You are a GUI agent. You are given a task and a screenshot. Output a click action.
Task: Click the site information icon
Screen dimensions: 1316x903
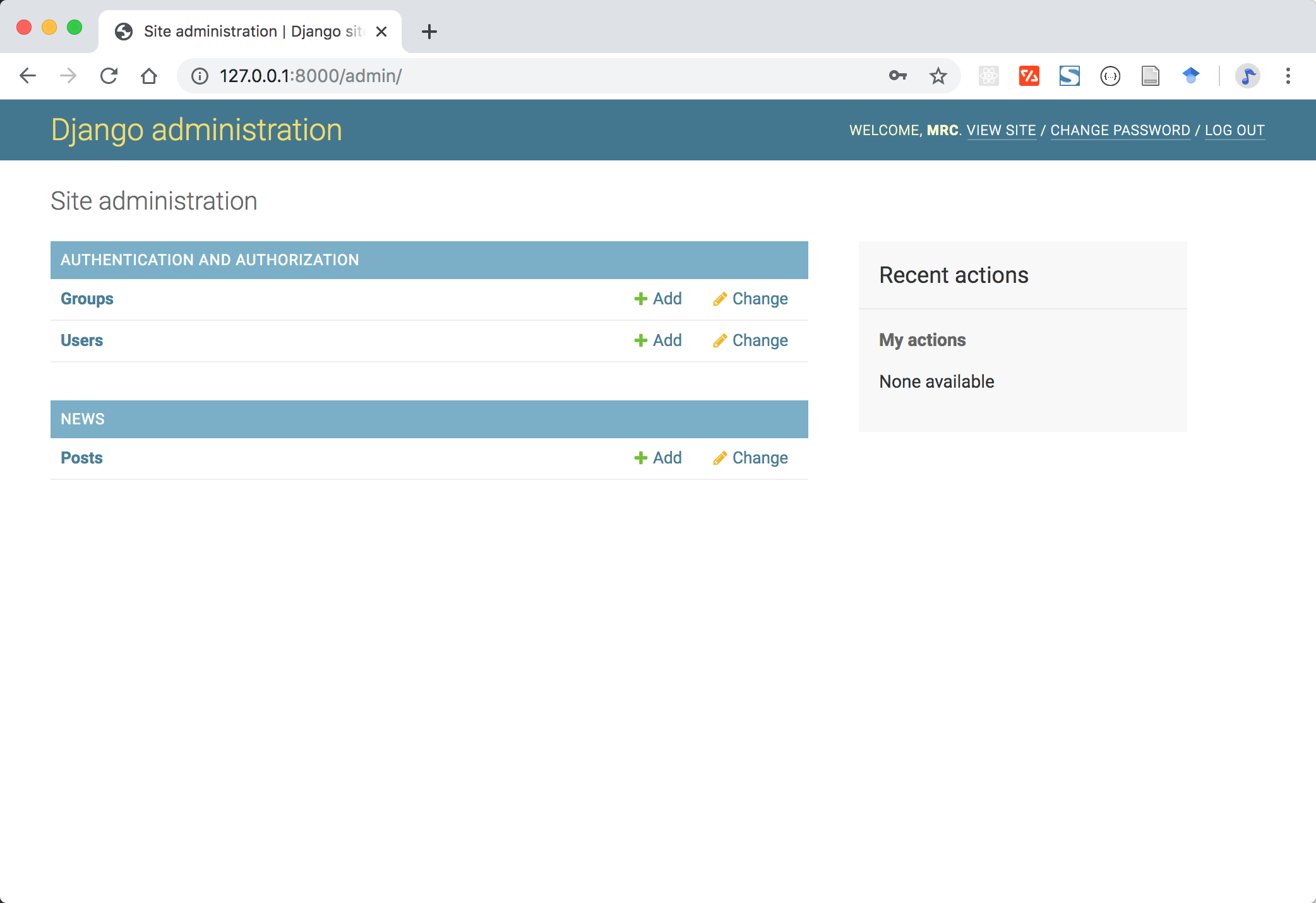click(x=200, y=76)
